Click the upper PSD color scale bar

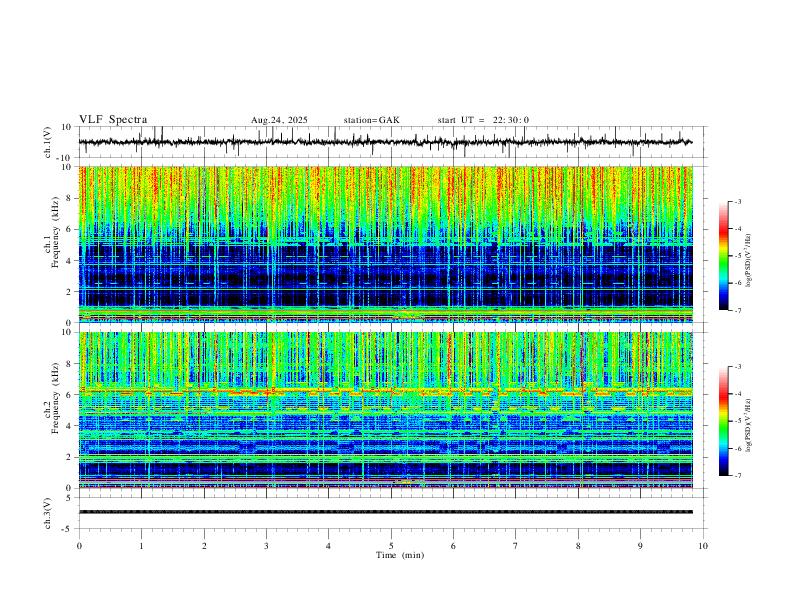click(724, 256)
